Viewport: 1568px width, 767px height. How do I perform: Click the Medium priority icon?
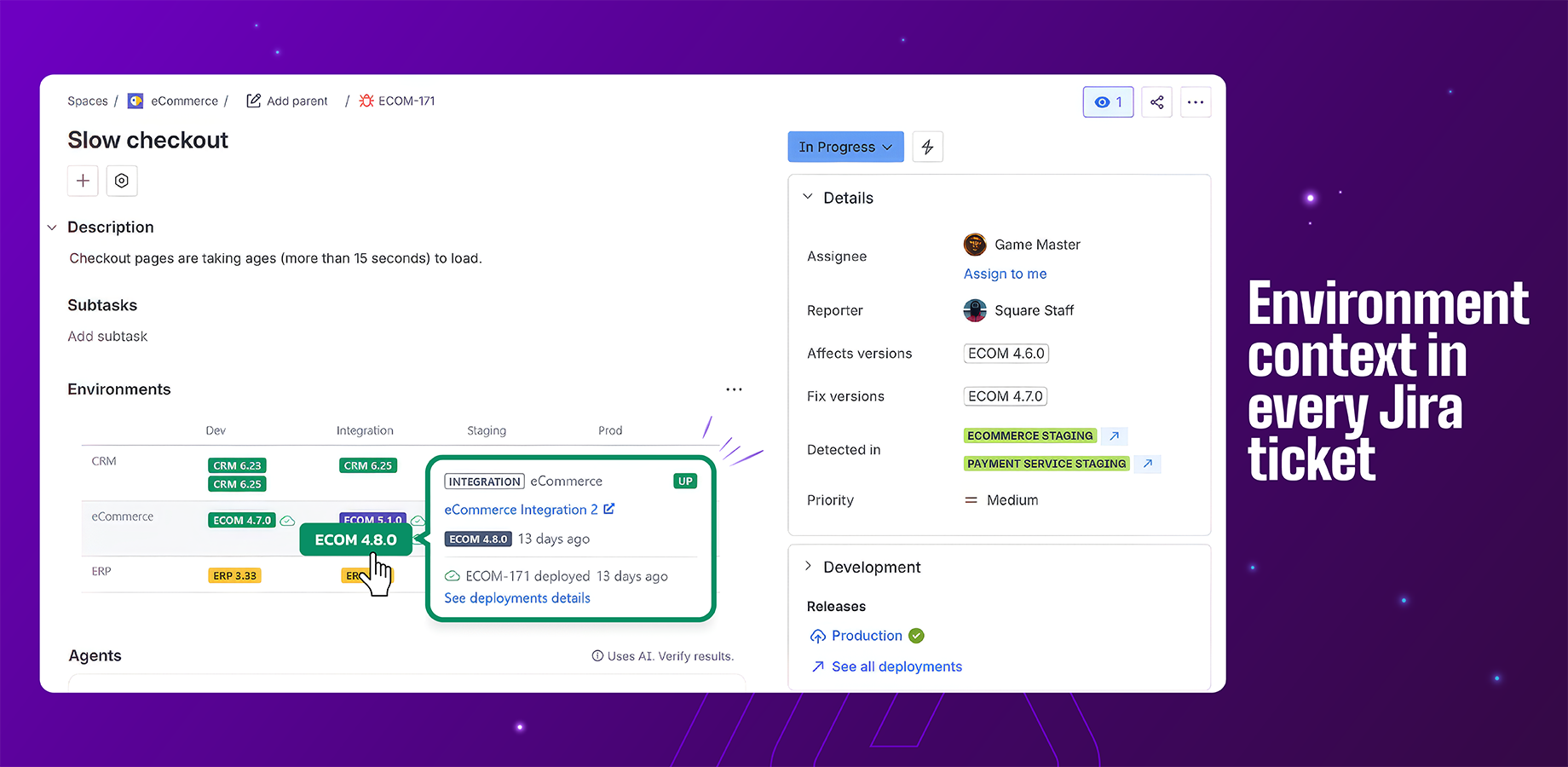coord(971,500)
